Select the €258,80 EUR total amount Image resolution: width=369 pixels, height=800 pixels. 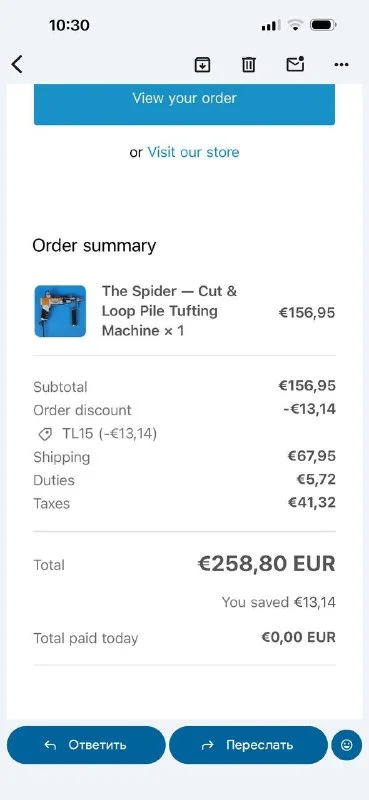point(266,564)
